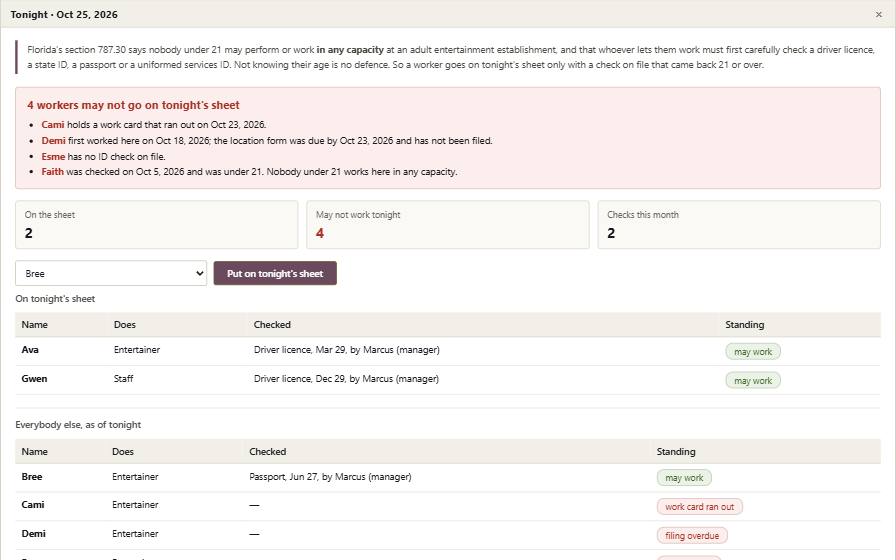This screenshot has width=896, height=560.
Task: Click the Everybody else, as of tonight label
Action: pyautogui.click(x=78, y=425)
